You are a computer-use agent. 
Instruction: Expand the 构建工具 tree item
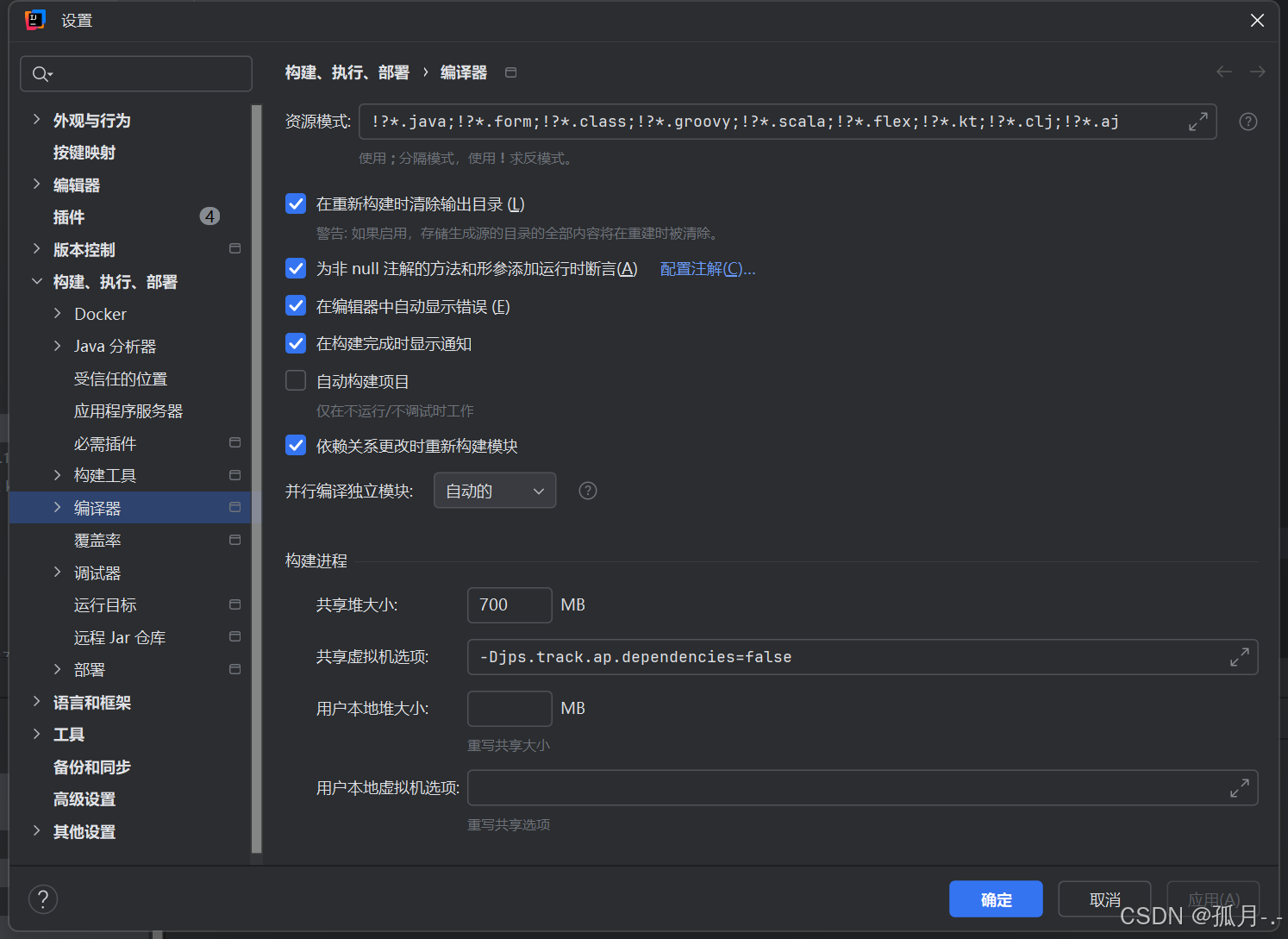(x=58, y=474)
